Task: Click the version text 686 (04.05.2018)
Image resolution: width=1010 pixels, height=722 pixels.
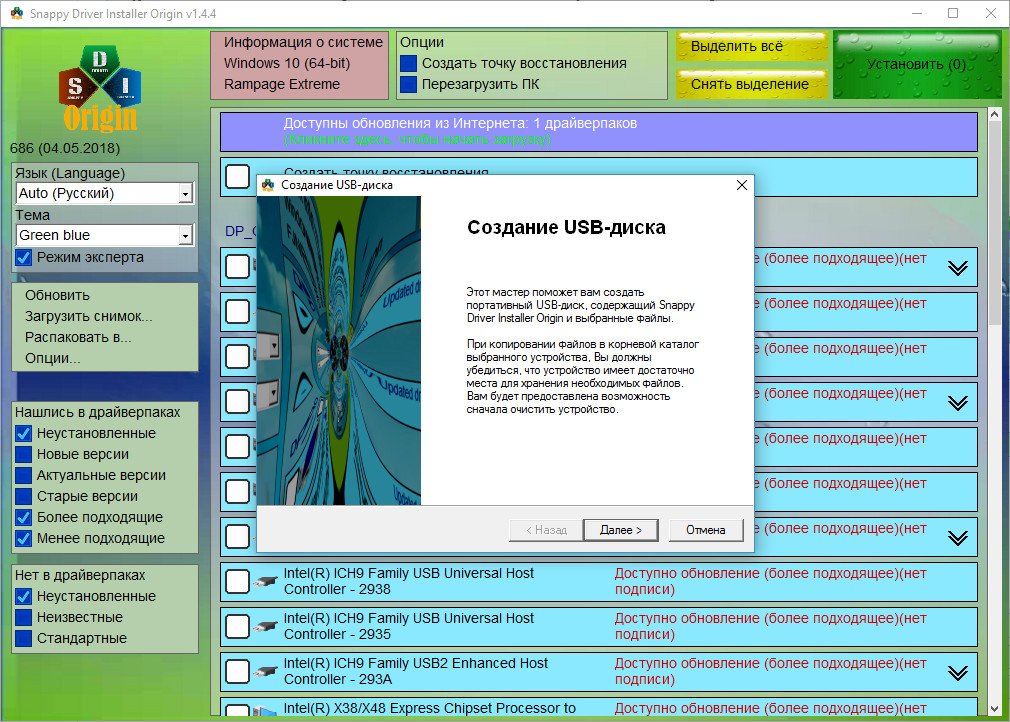Action: (x=65, y=149)
